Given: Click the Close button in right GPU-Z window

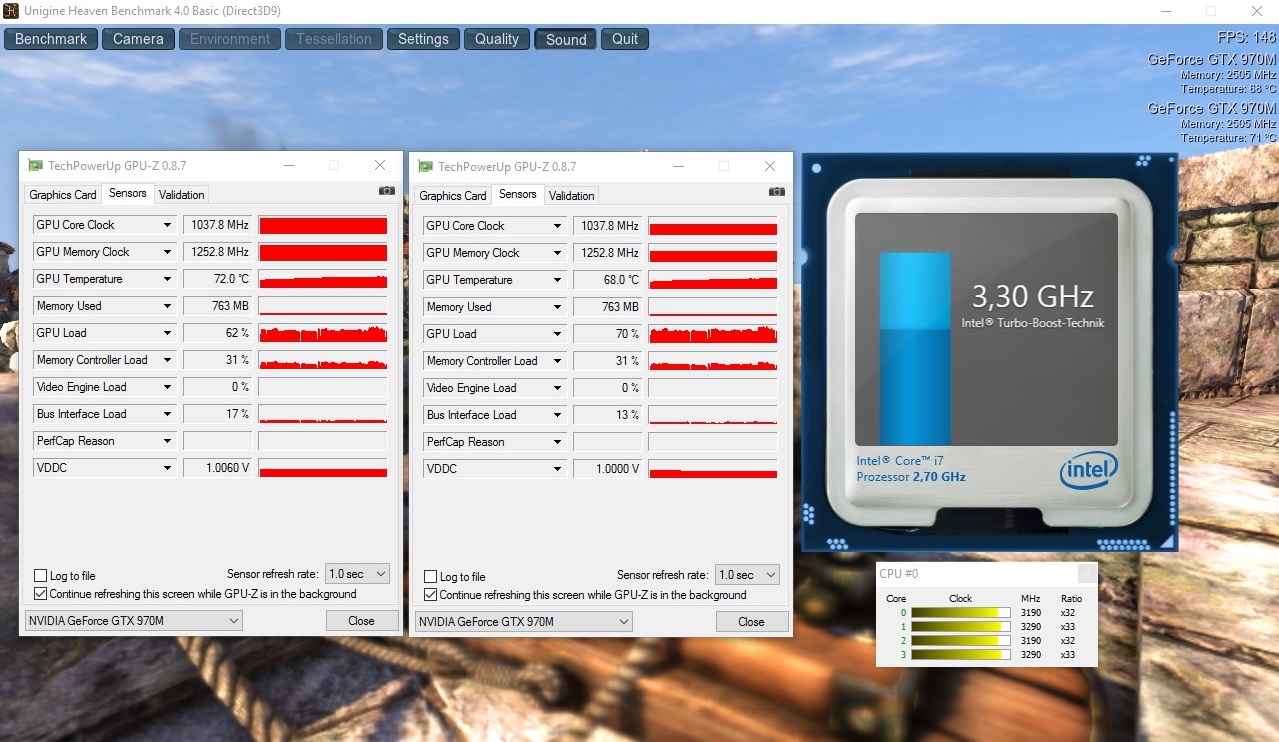Looking at the screenshot, I should pyautogui.click(x=751, y=622).
